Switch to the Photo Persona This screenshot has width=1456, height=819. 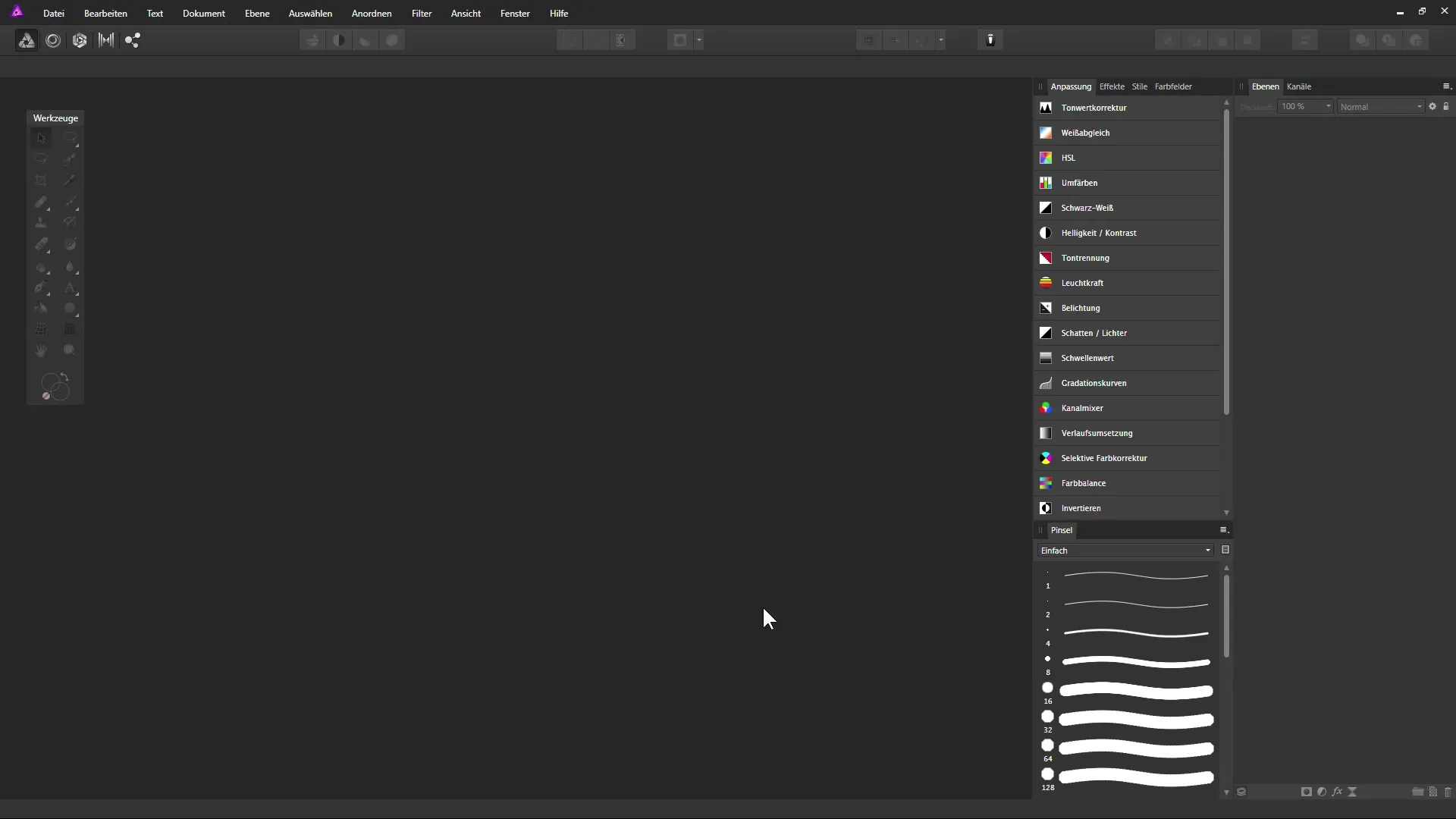[x=27, y=41]
